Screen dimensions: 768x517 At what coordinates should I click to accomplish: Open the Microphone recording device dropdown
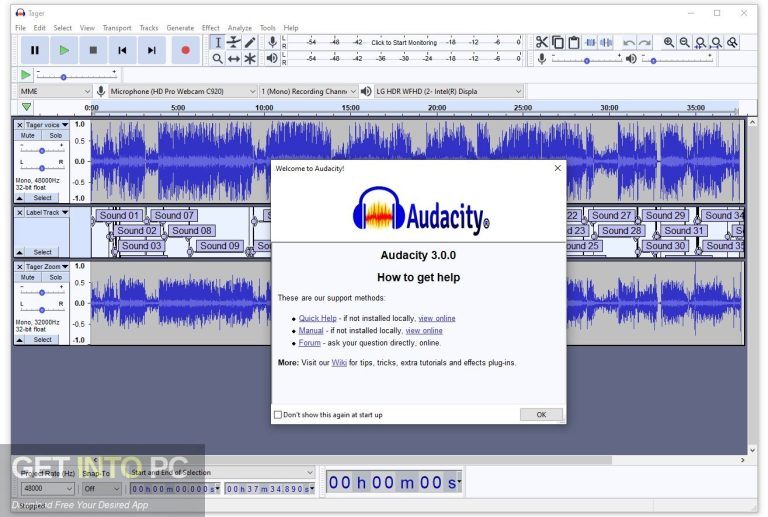(182, 91)
